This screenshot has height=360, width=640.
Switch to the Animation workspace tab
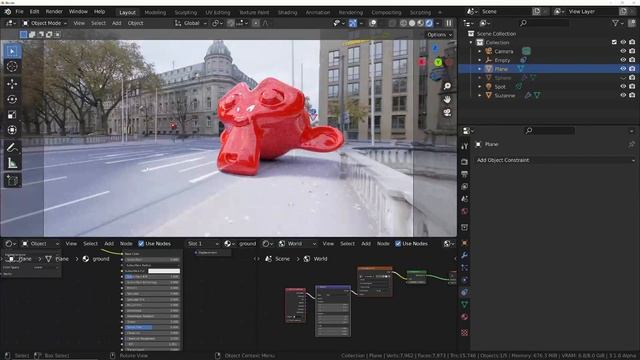[x=318, y=13]
